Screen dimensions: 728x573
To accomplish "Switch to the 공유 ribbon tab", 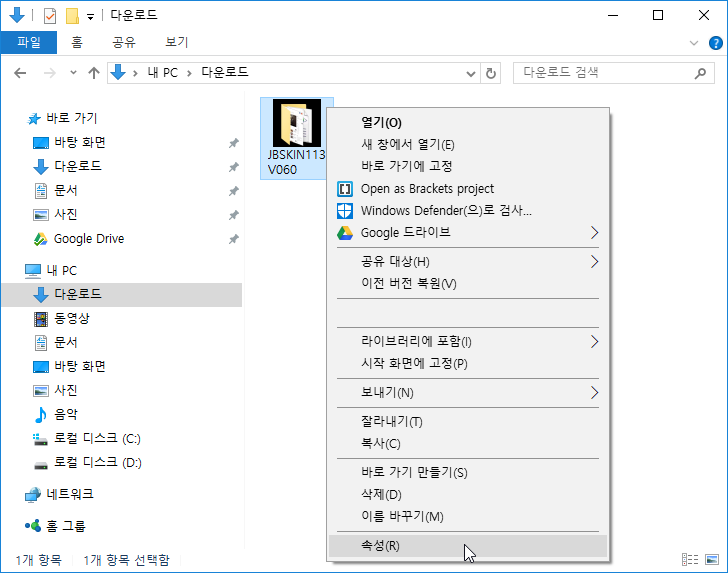I will tap(124, 42).
